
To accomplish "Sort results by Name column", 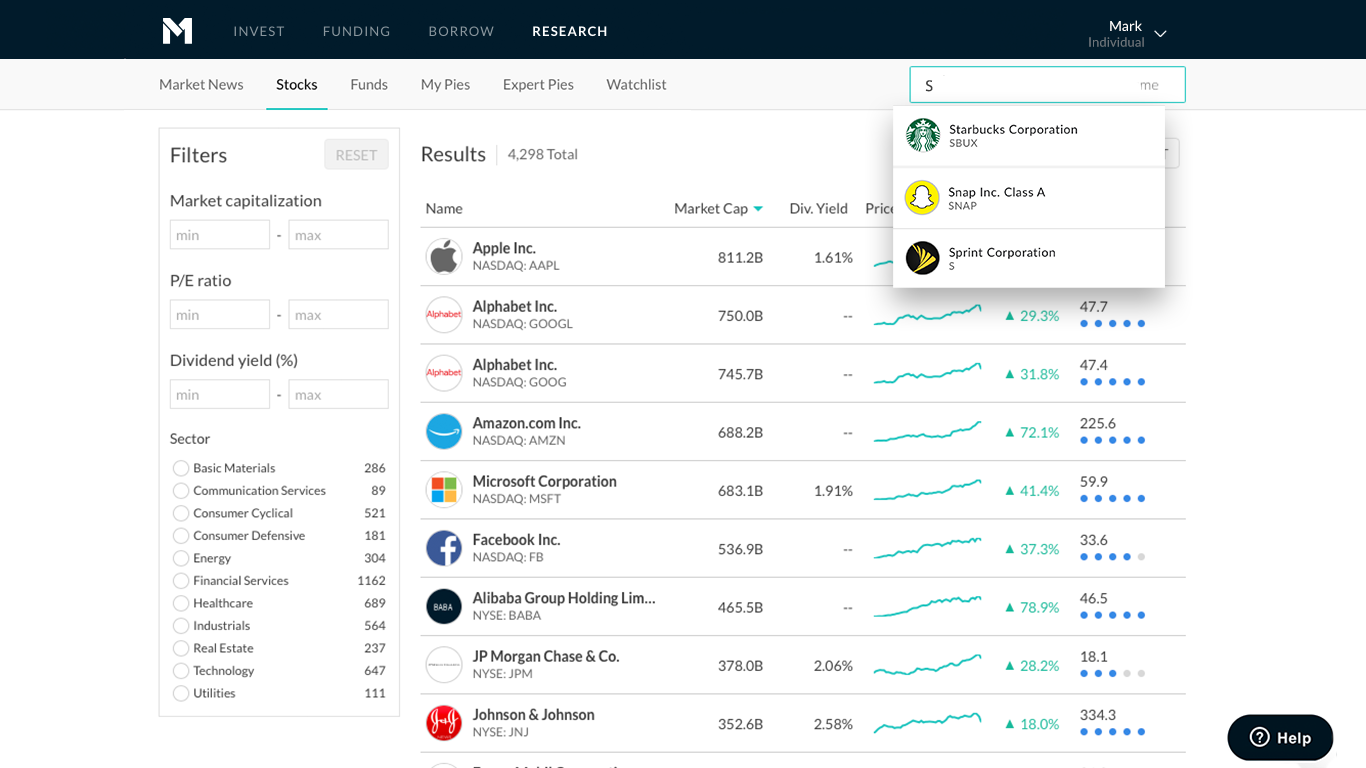I will (444, 208).
